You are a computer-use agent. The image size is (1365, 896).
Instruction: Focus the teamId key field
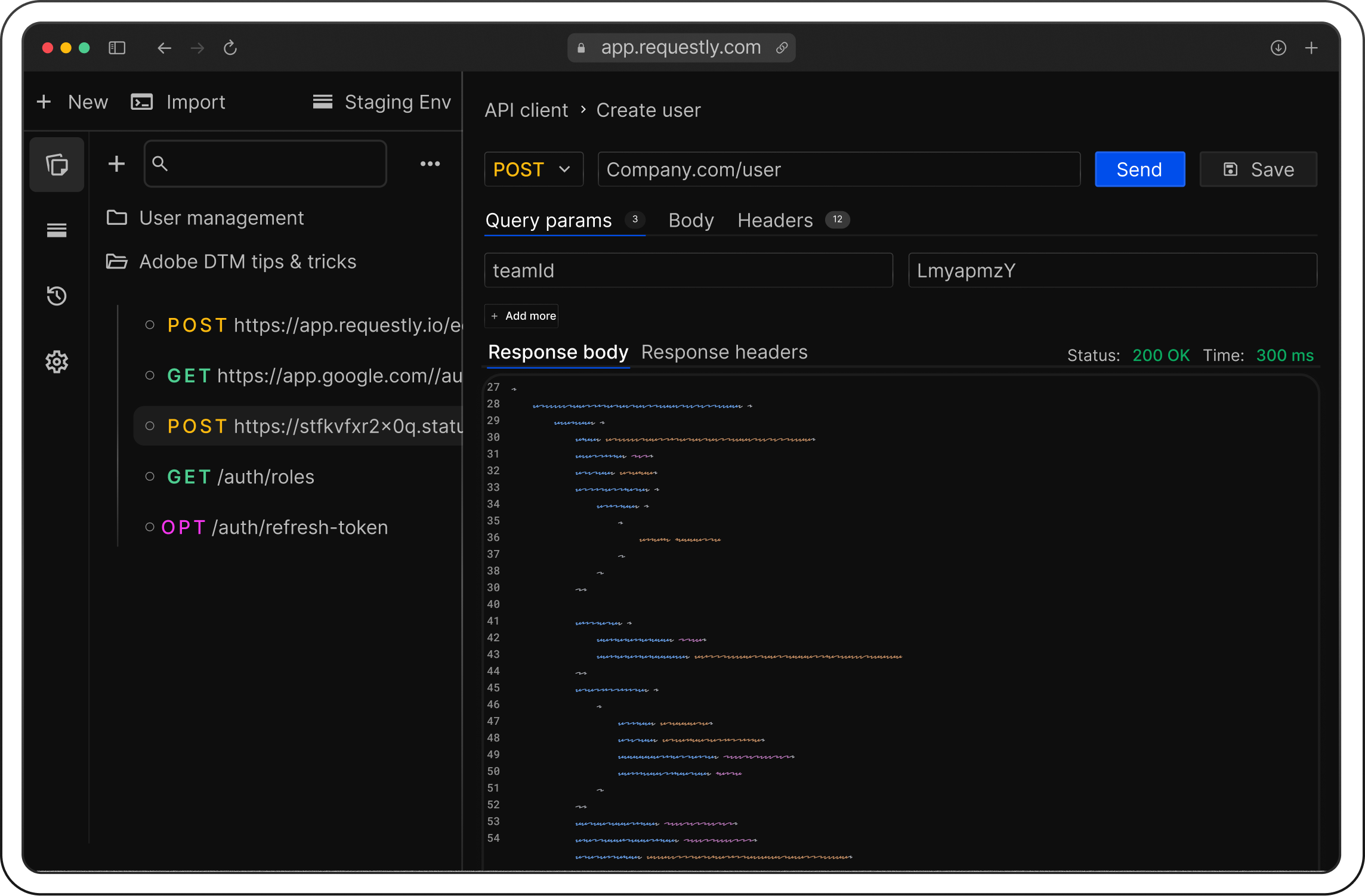(688, 270)
